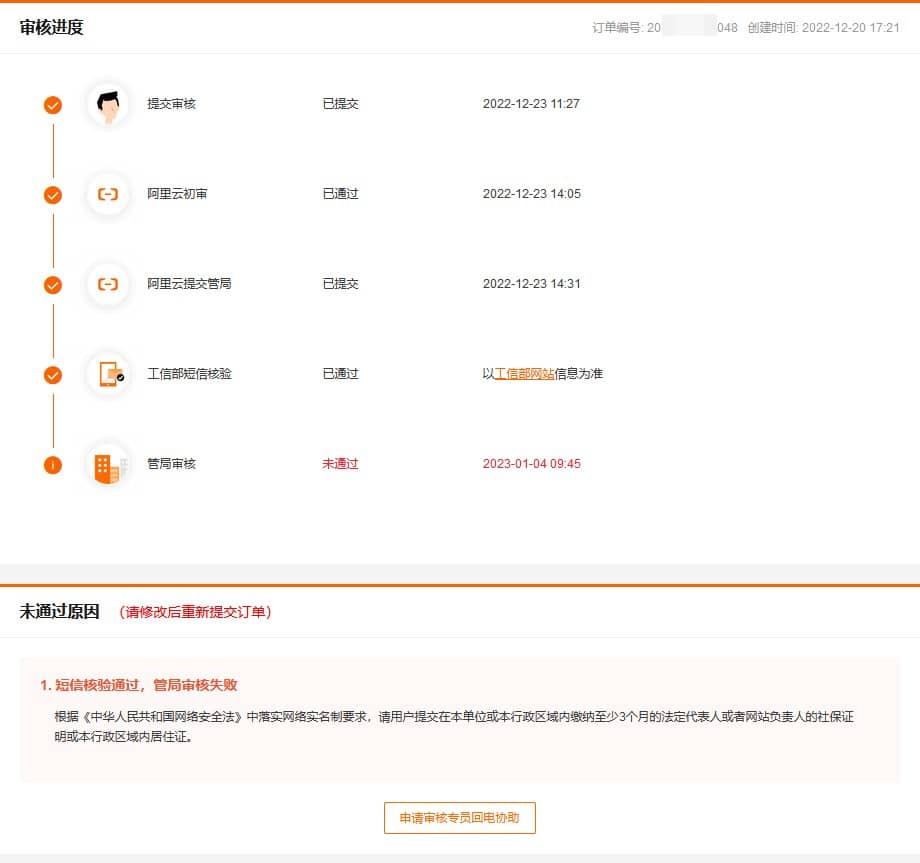Select the phone icon for 工信部短信核验

point(108,374)
